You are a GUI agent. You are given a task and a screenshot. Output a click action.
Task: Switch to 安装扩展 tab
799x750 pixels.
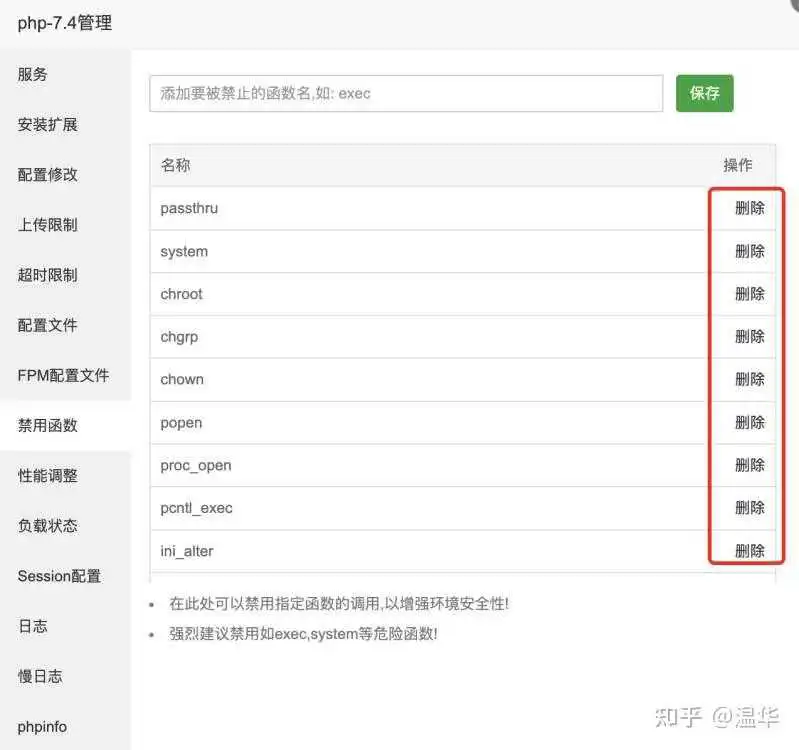(x=47, y=124)
